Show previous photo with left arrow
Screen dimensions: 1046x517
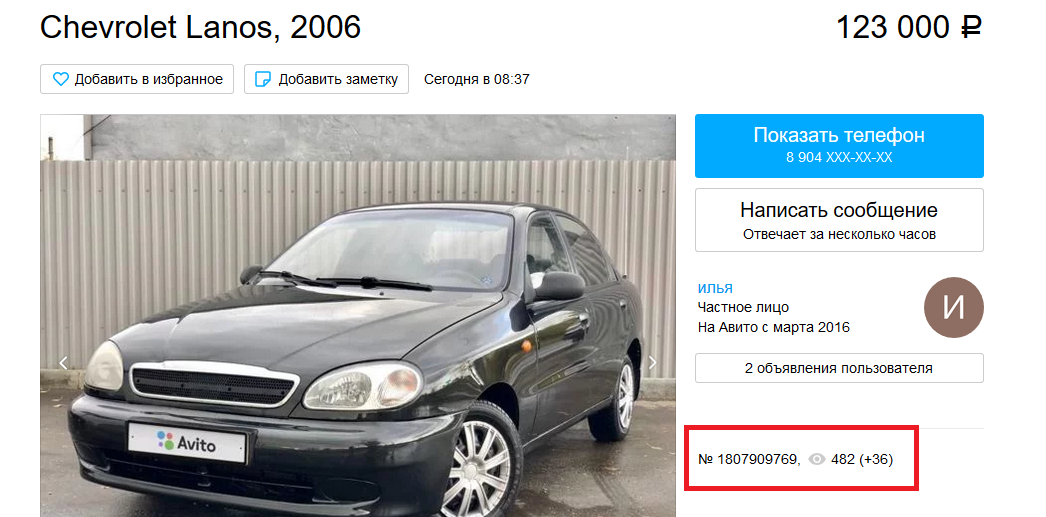63,363
